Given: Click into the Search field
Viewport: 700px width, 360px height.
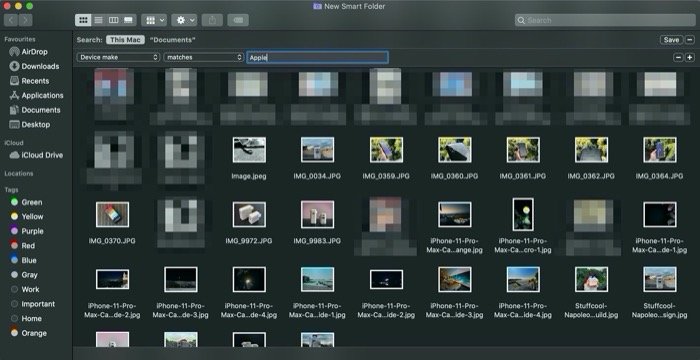Looking at the screenshot, I should tap(605, 20).
